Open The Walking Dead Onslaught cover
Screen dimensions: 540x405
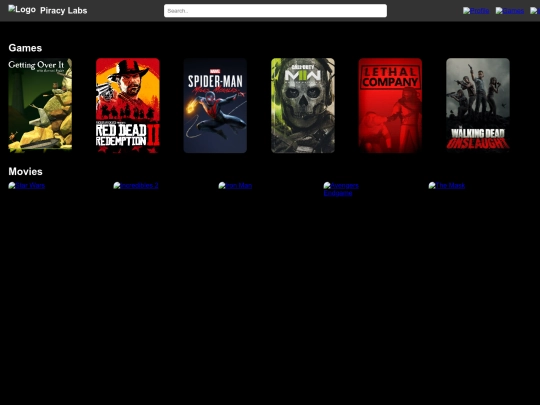(478, 105)
